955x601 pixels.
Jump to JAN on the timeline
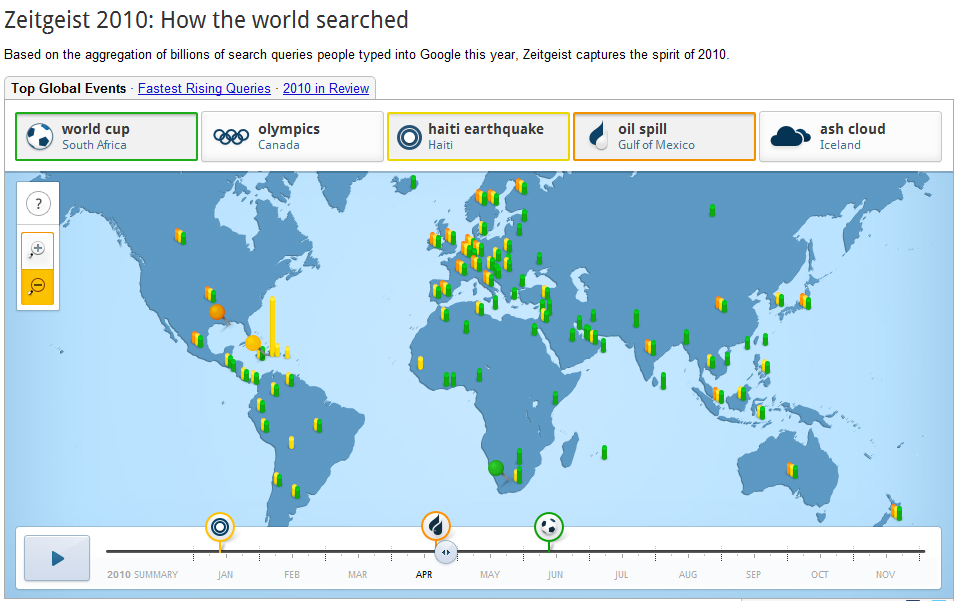[225, 574]
